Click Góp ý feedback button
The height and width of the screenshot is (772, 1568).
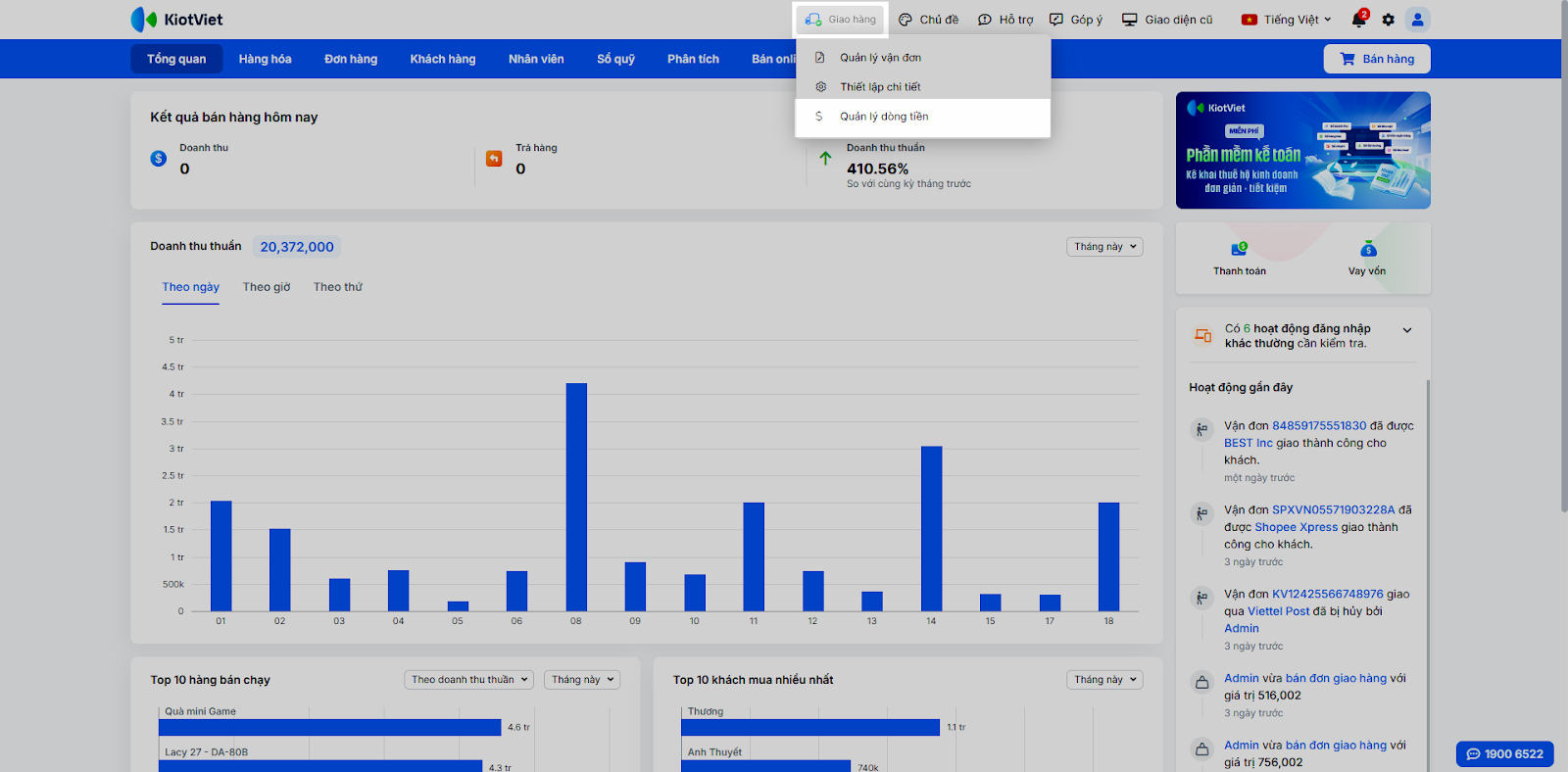tap(1076, 20)
